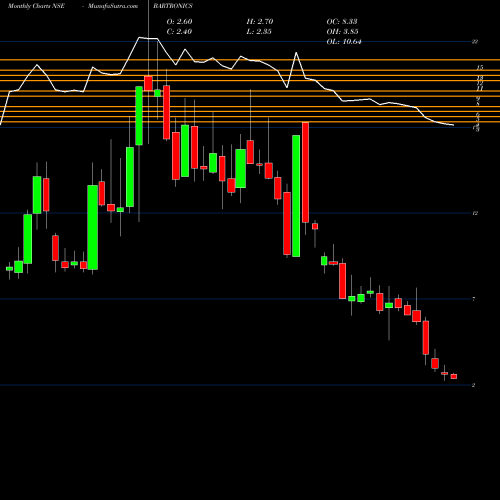Click the price axis label 7

474,299
